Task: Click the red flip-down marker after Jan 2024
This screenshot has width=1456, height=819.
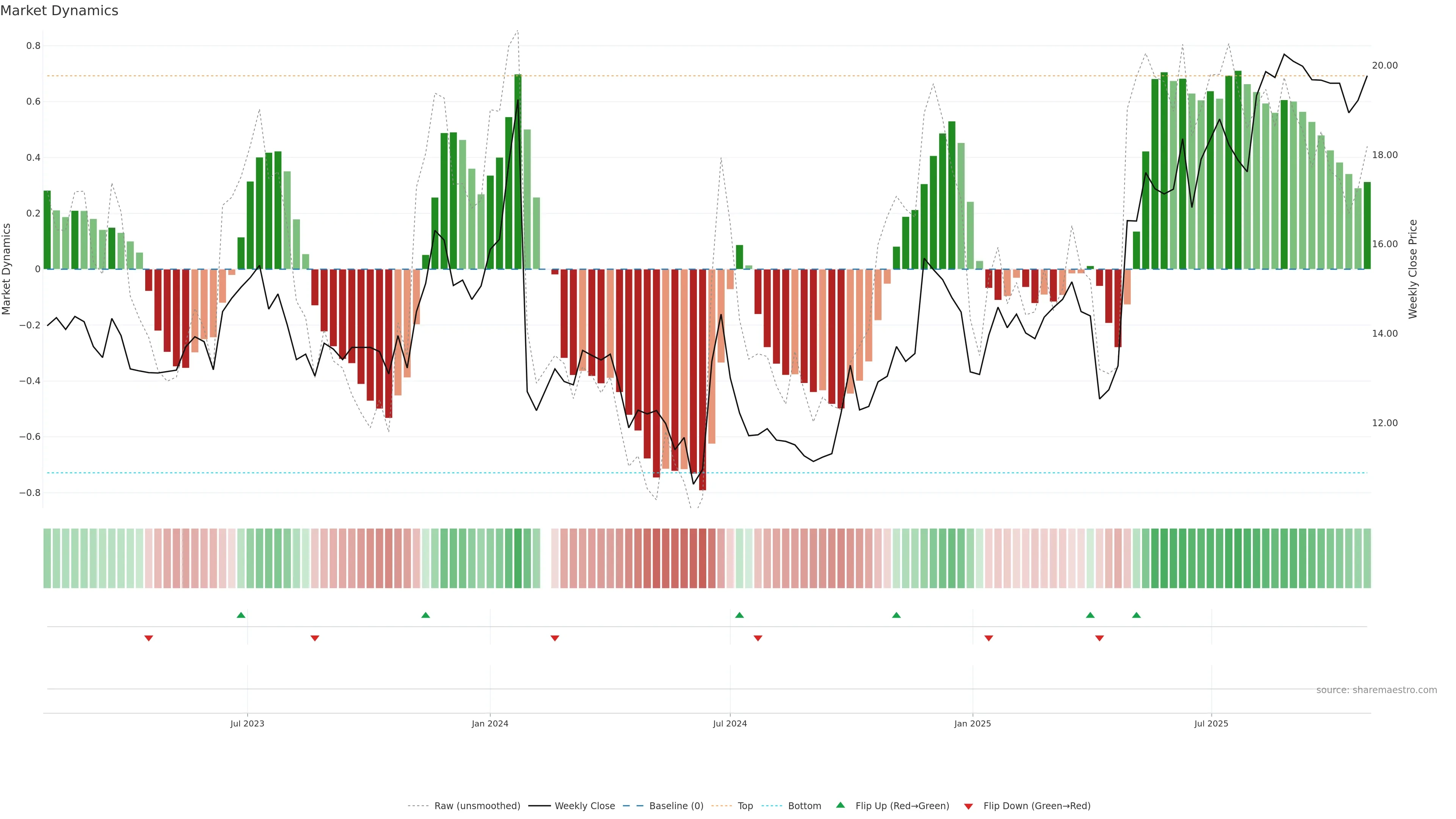Action: click(x=555, y=638)
